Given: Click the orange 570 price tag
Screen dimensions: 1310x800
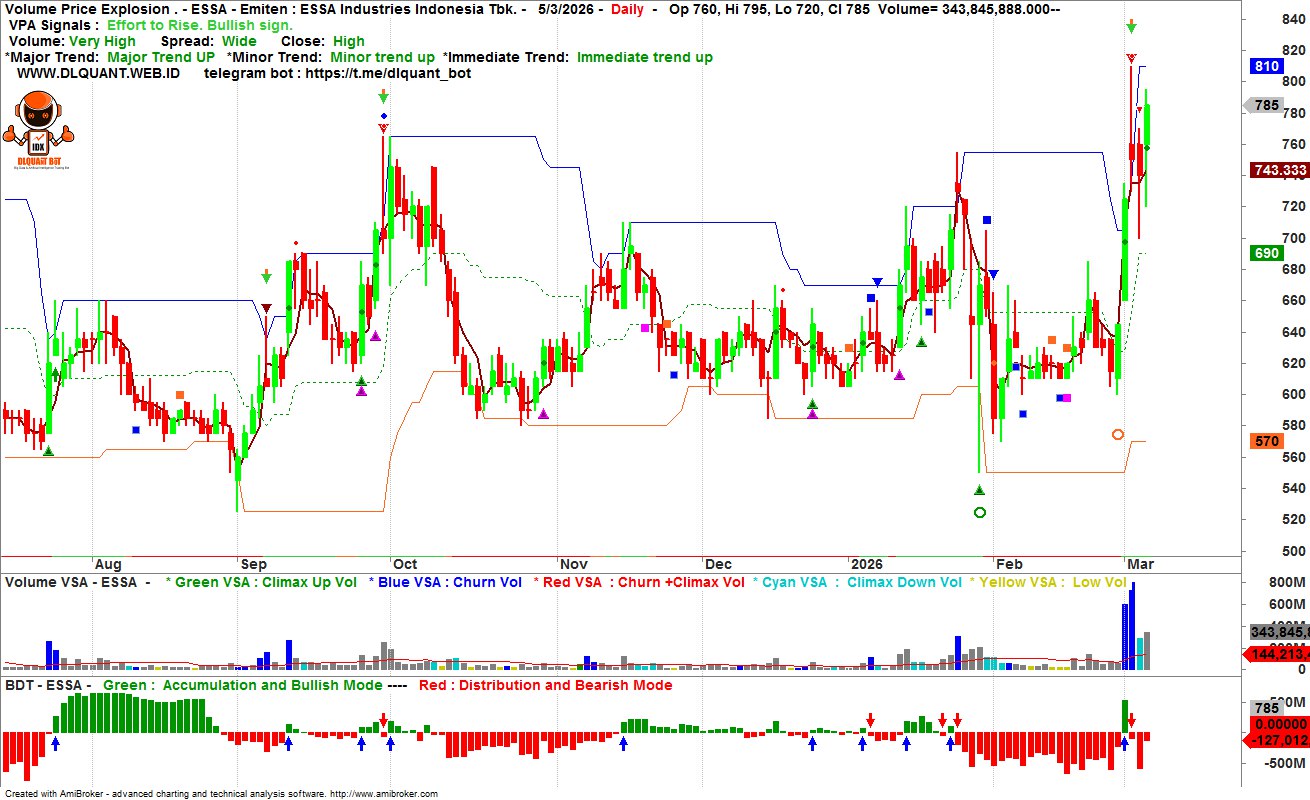Looking at the screenshot, I should (x=1267, y=441).
